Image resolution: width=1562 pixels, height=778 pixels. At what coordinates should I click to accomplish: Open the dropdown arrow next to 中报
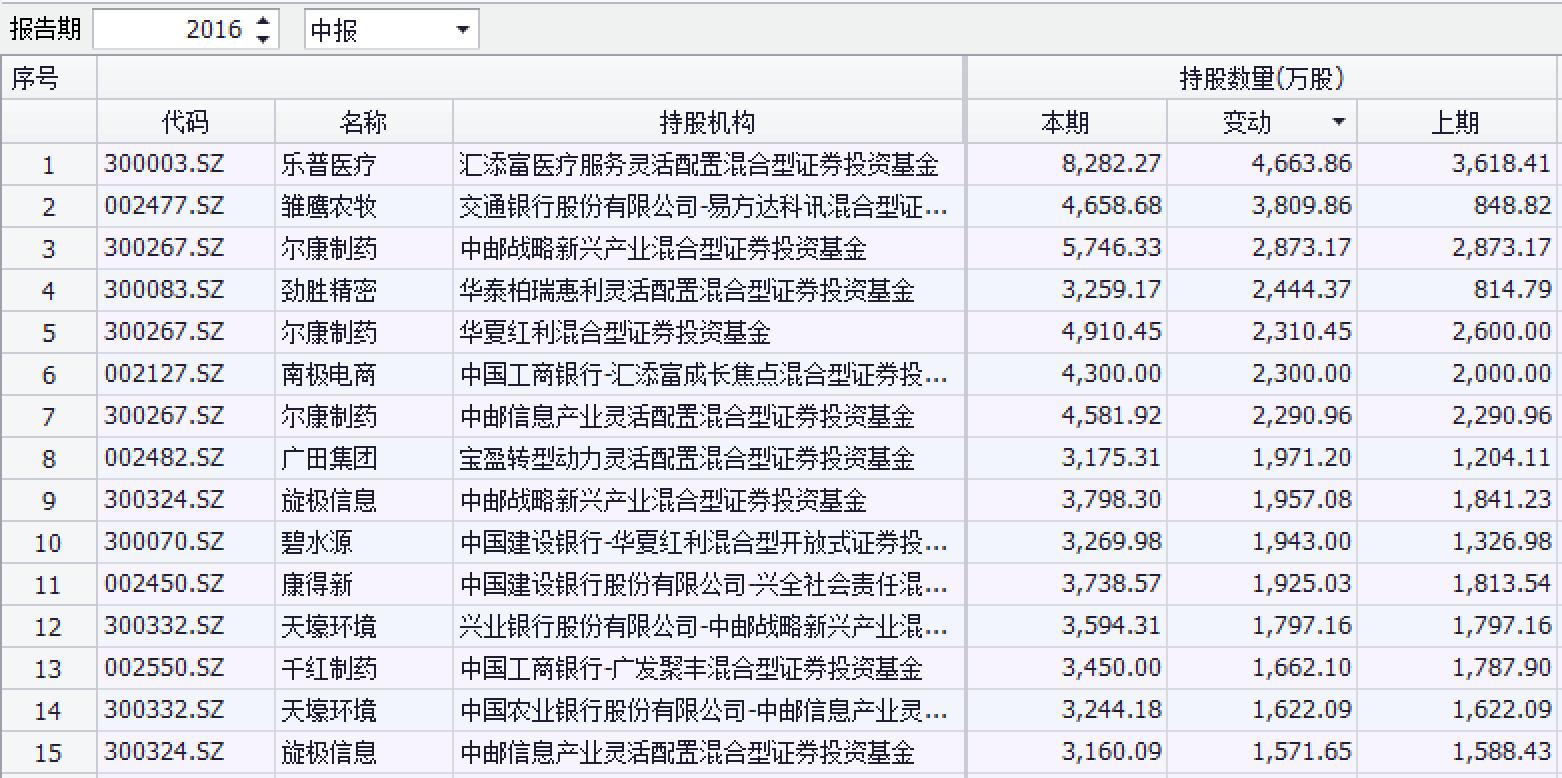tap(462, 29)
